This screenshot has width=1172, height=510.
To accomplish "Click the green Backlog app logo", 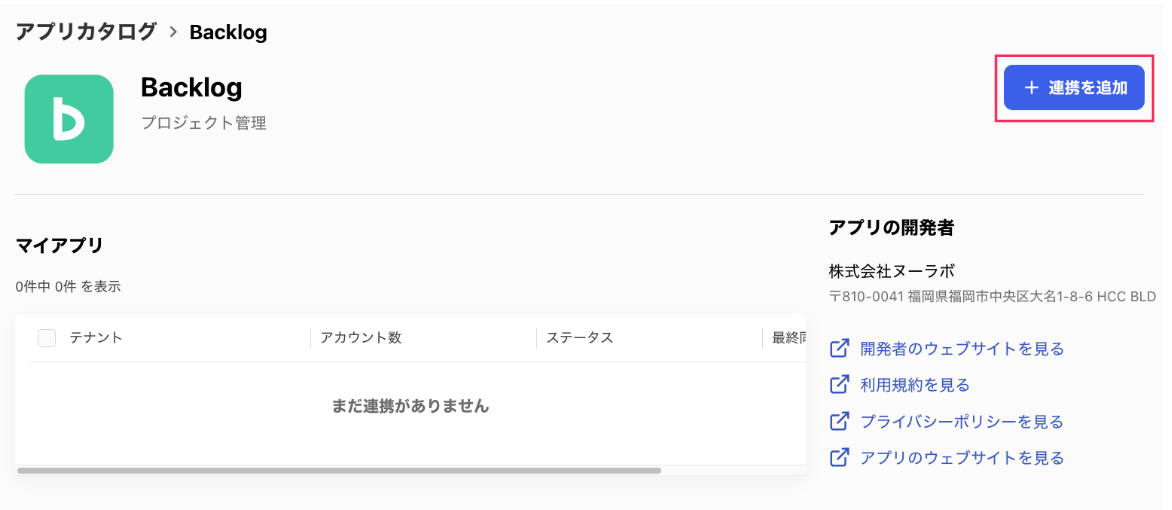I will (69, 119).
